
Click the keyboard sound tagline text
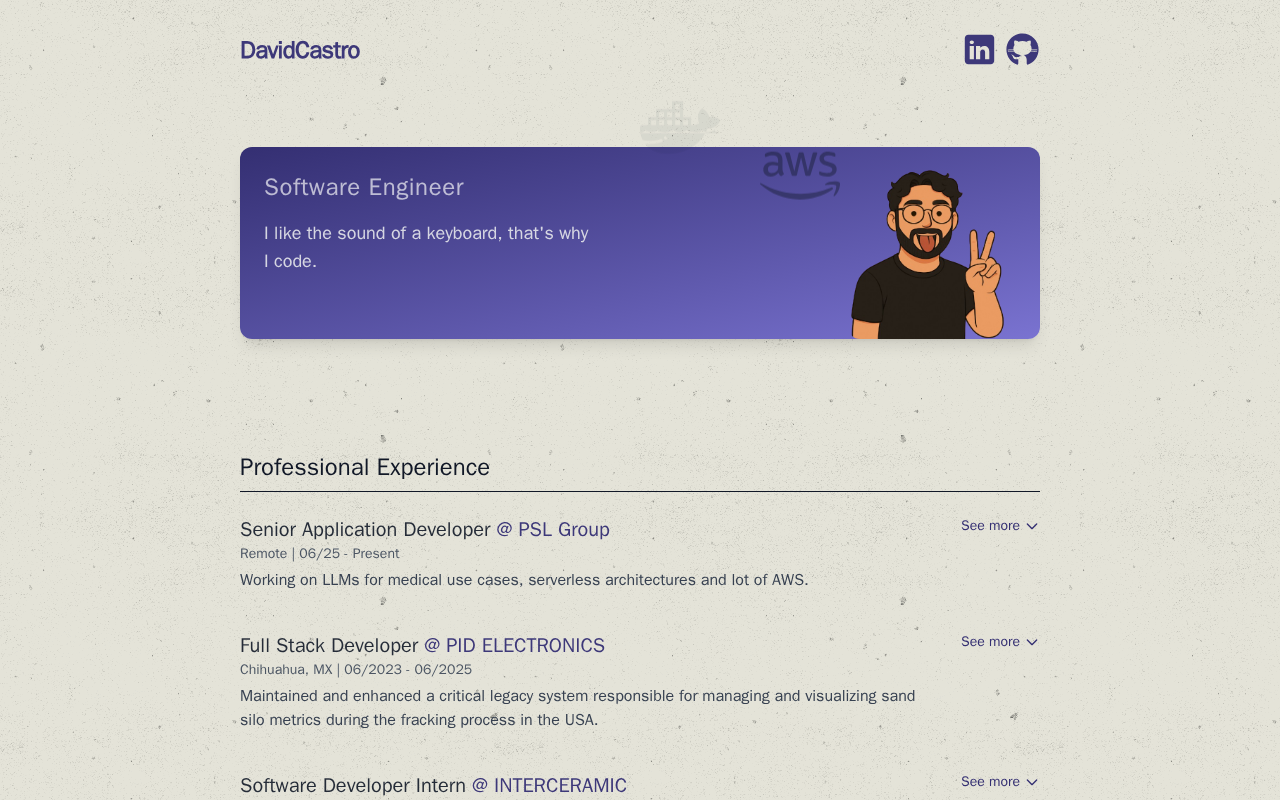[x=426, y=247]
